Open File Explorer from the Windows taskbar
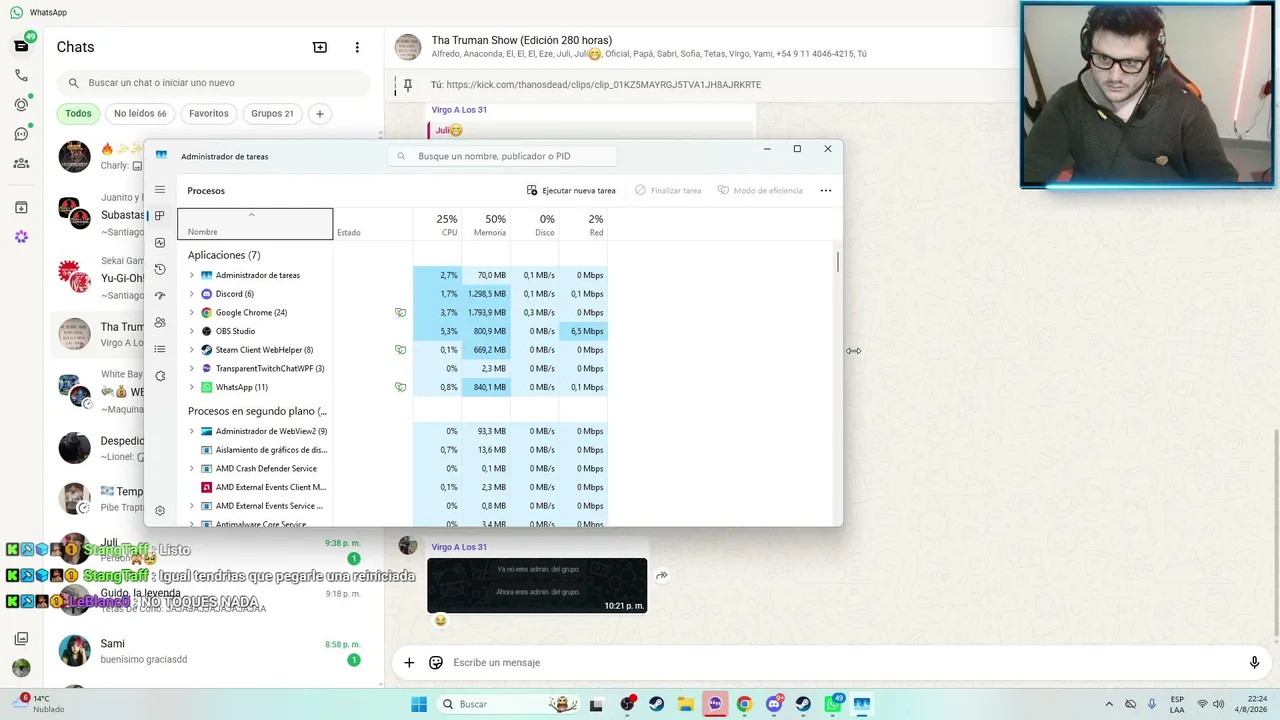The height and width of the screenshot is (720, 1280). click(686, 704)
